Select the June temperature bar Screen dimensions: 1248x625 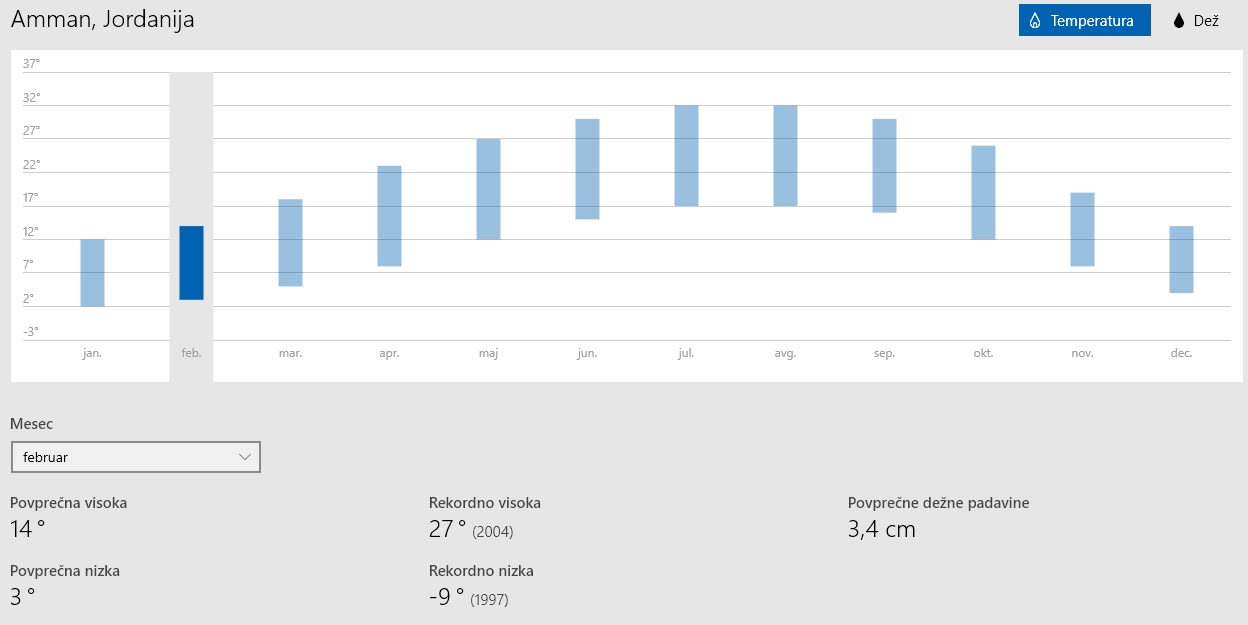pyautogui.click(x=587, y=169)
